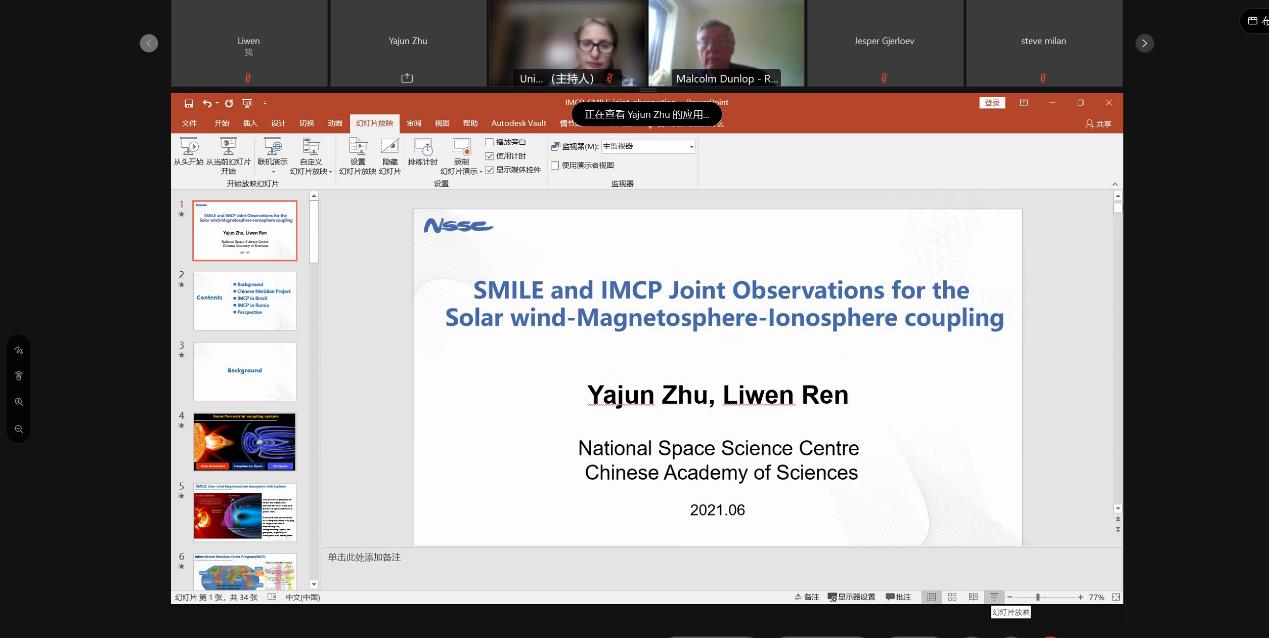Click the Ribbon Display Options icon
1269x638 pixels.
pos(1024,103)
